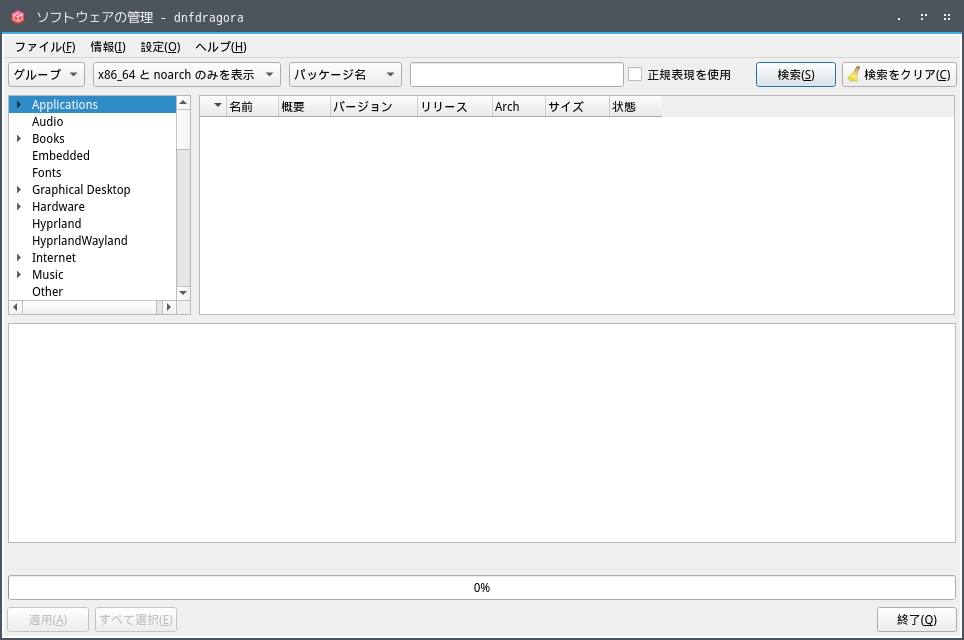Viewport: 964px width, 640px height.
Task: Select the Books group row
Action: [92, 138]
